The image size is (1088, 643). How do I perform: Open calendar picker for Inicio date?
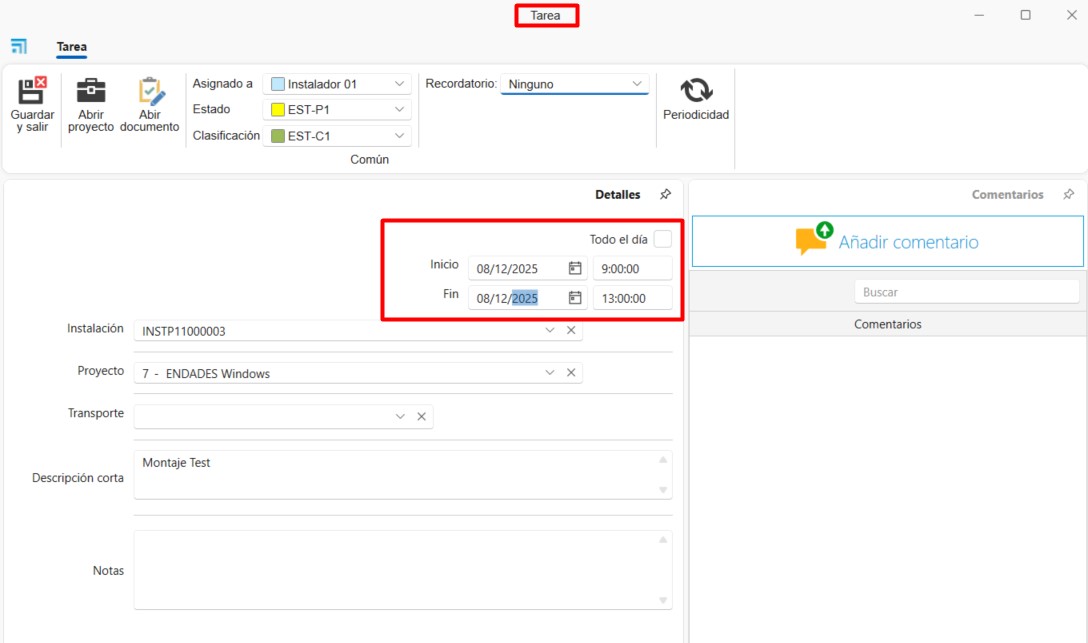575,268
